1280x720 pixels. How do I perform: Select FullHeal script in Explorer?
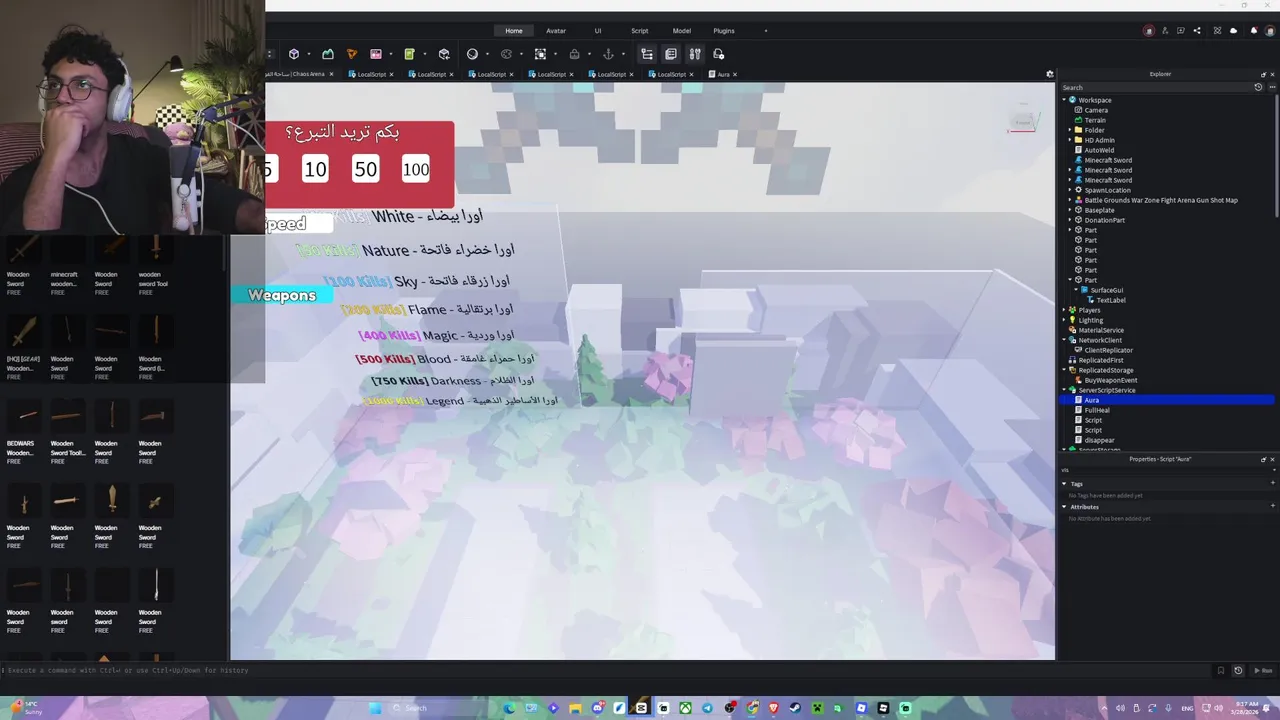[1096, 410]
